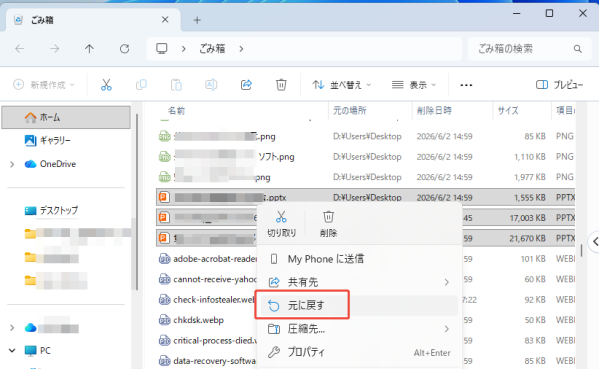Viewport: 599px width, 369px height.
Task: Select the cannot-receive-yahoo file
Action: coord(215,279)
